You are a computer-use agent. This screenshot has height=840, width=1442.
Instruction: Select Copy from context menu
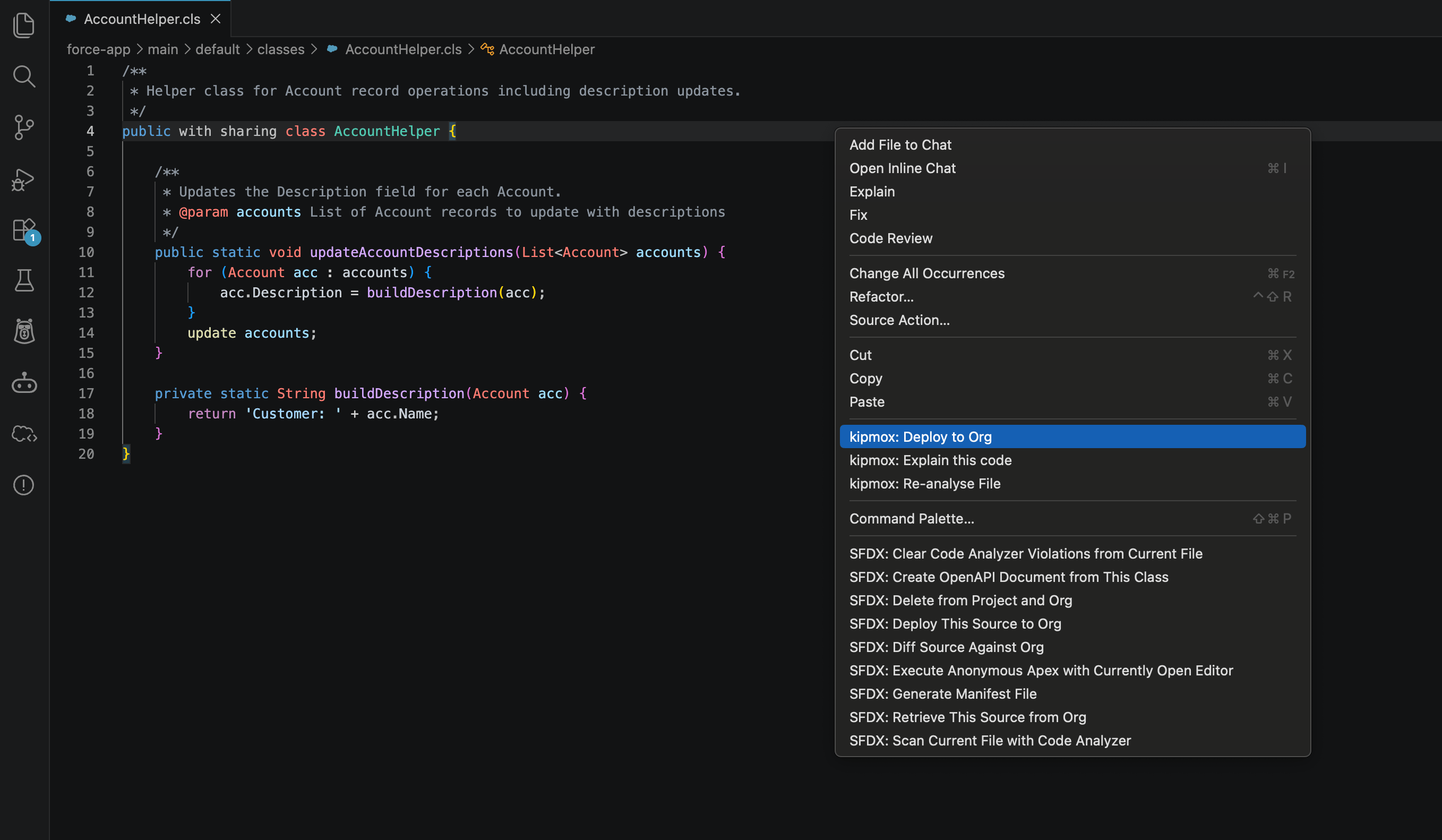pos(1072,379)
